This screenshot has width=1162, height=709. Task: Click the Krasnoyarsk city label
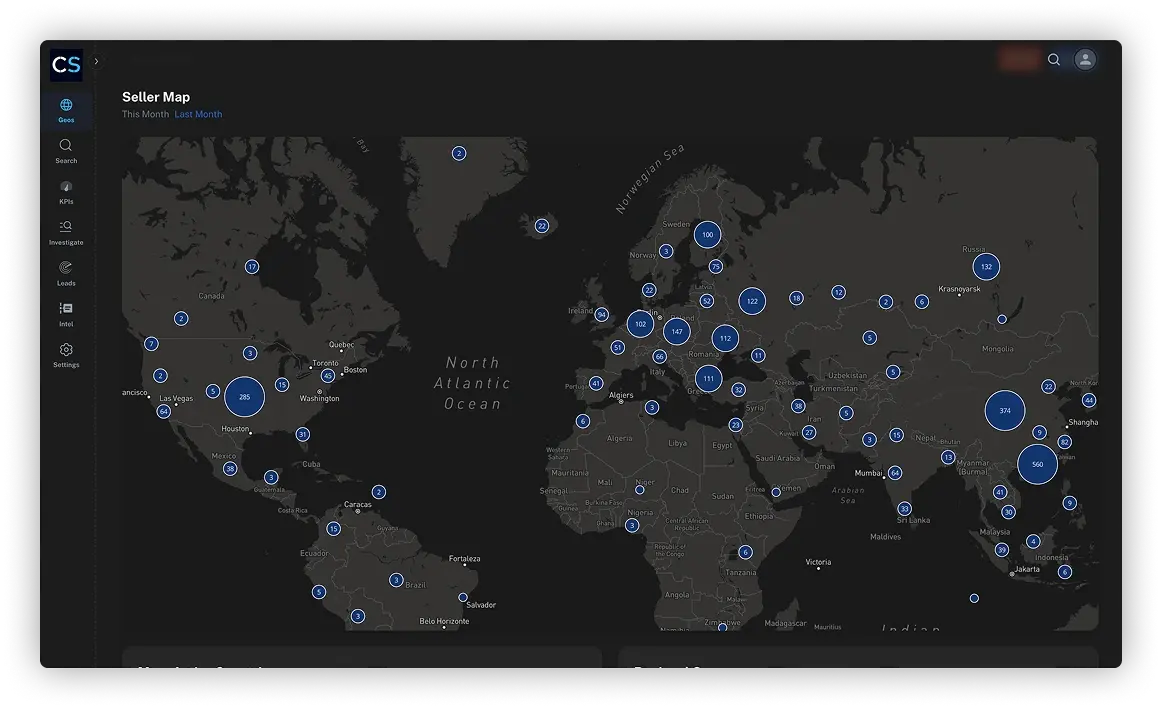pos(959,289)
